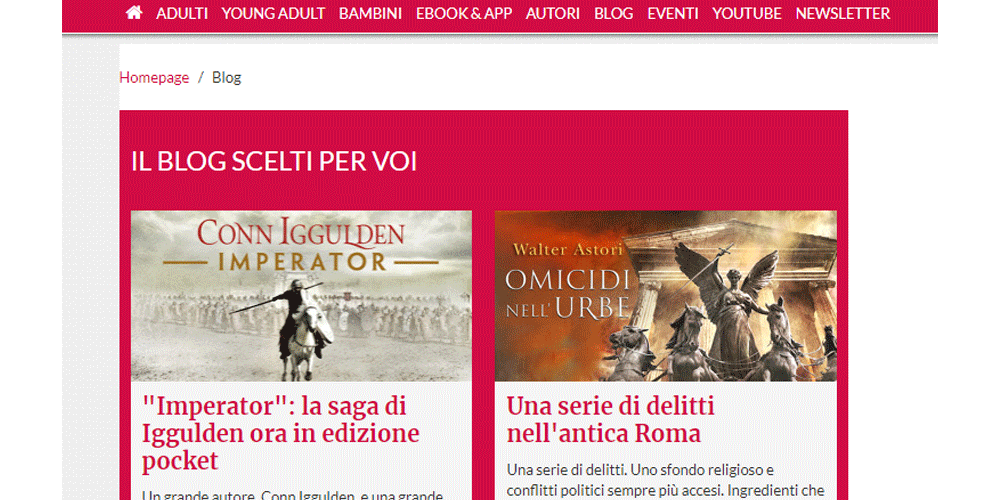This screenshot has width=1000, height=500.
Task: Open the AUTORI page
Action: (x=552, y=13)
